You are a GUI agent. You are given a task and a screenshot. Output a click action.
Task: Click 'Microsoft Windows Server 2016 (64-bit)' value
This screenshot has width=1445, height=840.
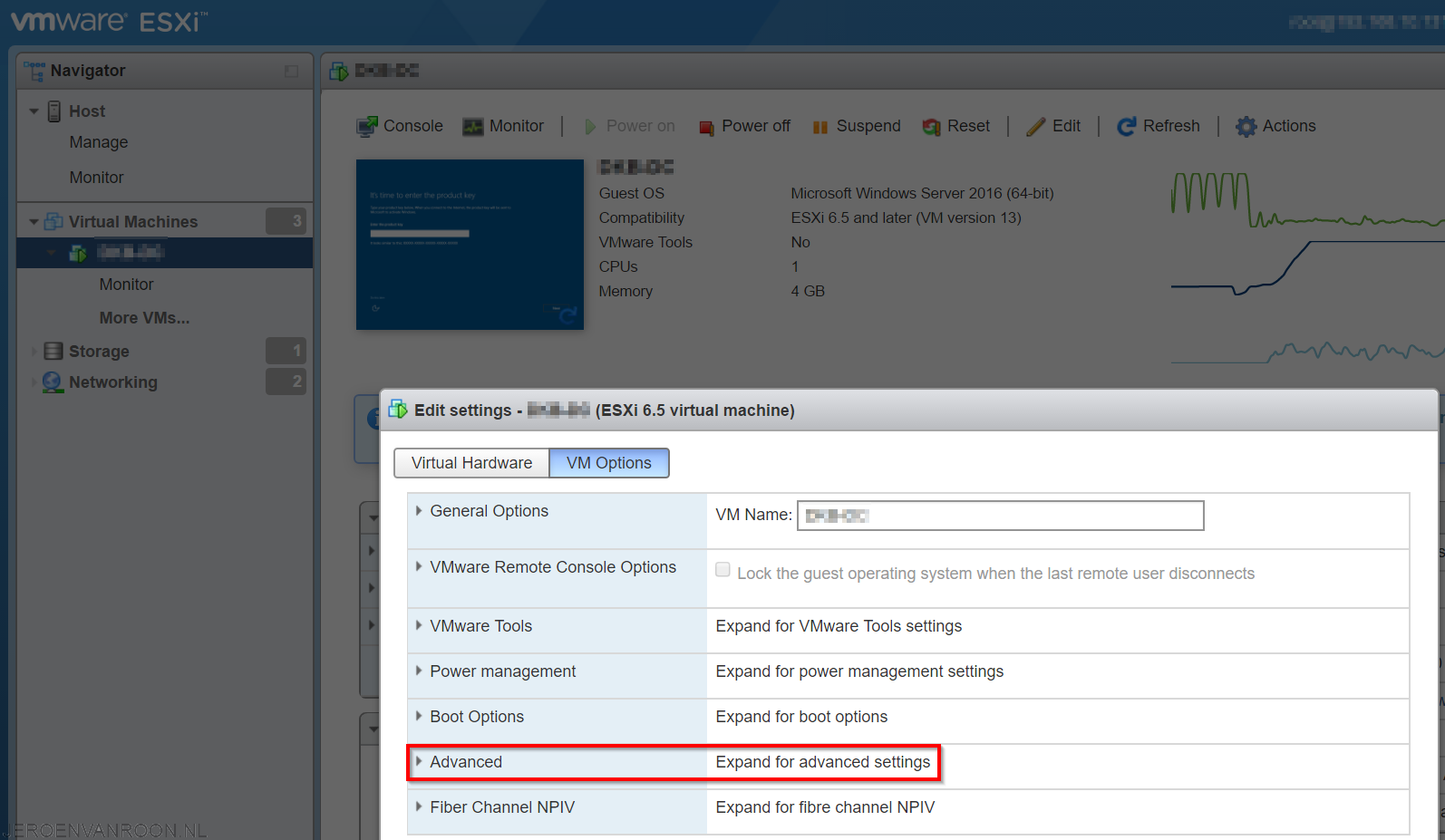(x=922, y=193)
